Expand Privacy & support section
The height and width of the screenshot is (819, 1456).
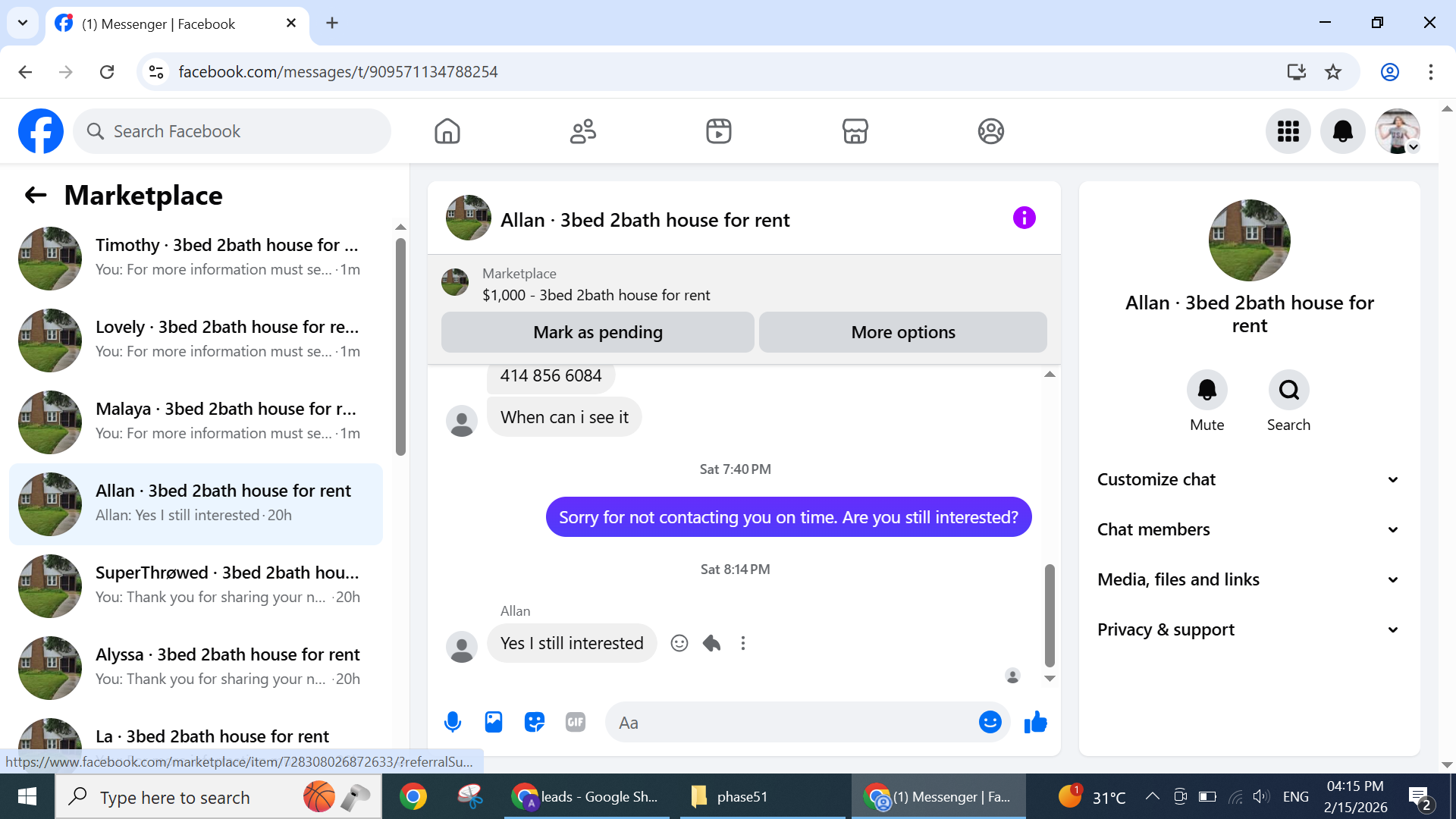coord(1249,629)
